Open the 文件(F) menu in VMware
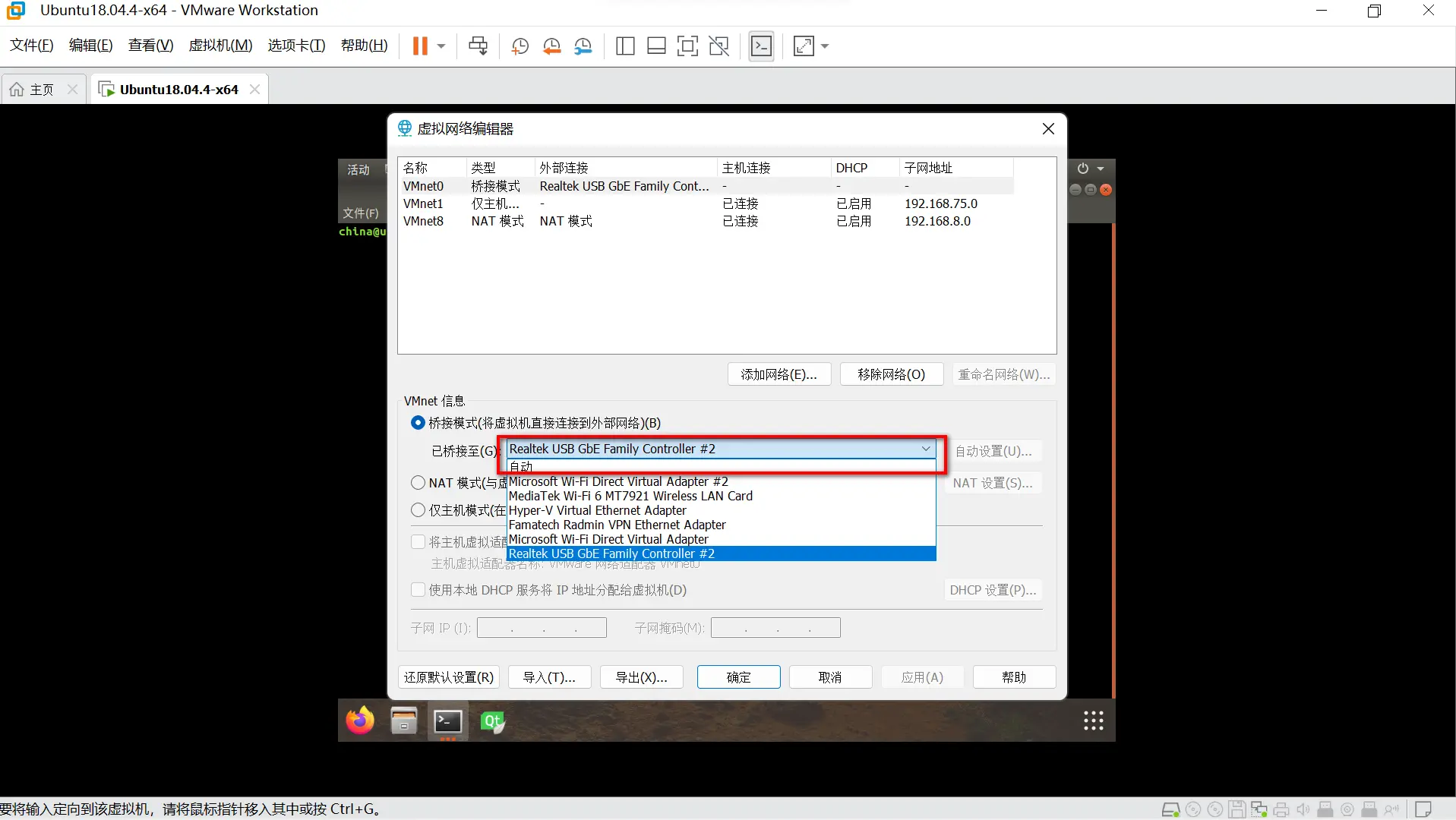The height and width of the screenshot is (820, 1456). [x=32, y=46]
